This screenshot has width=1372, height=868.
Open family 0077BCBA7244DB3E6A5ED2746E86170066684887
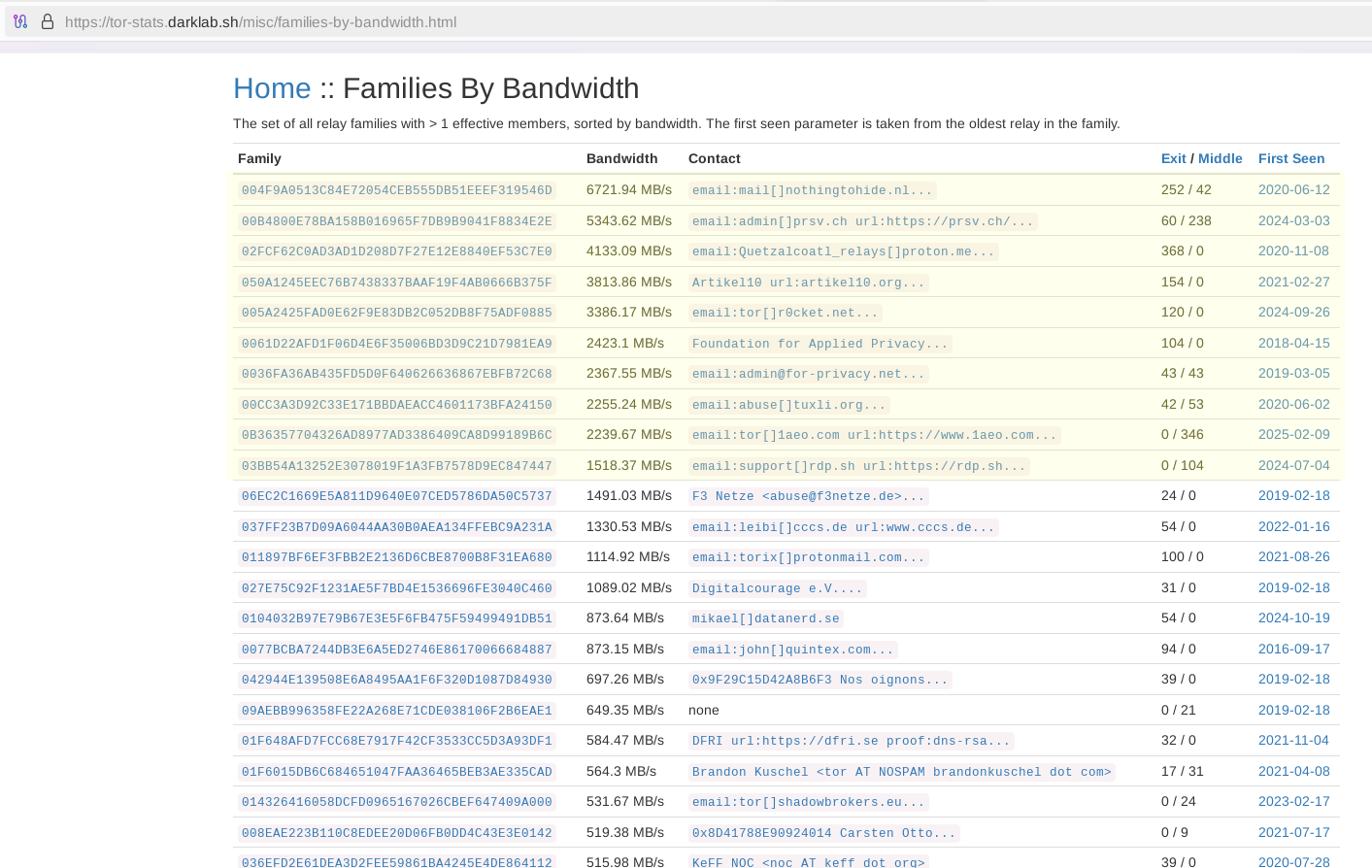pos(397,650)
